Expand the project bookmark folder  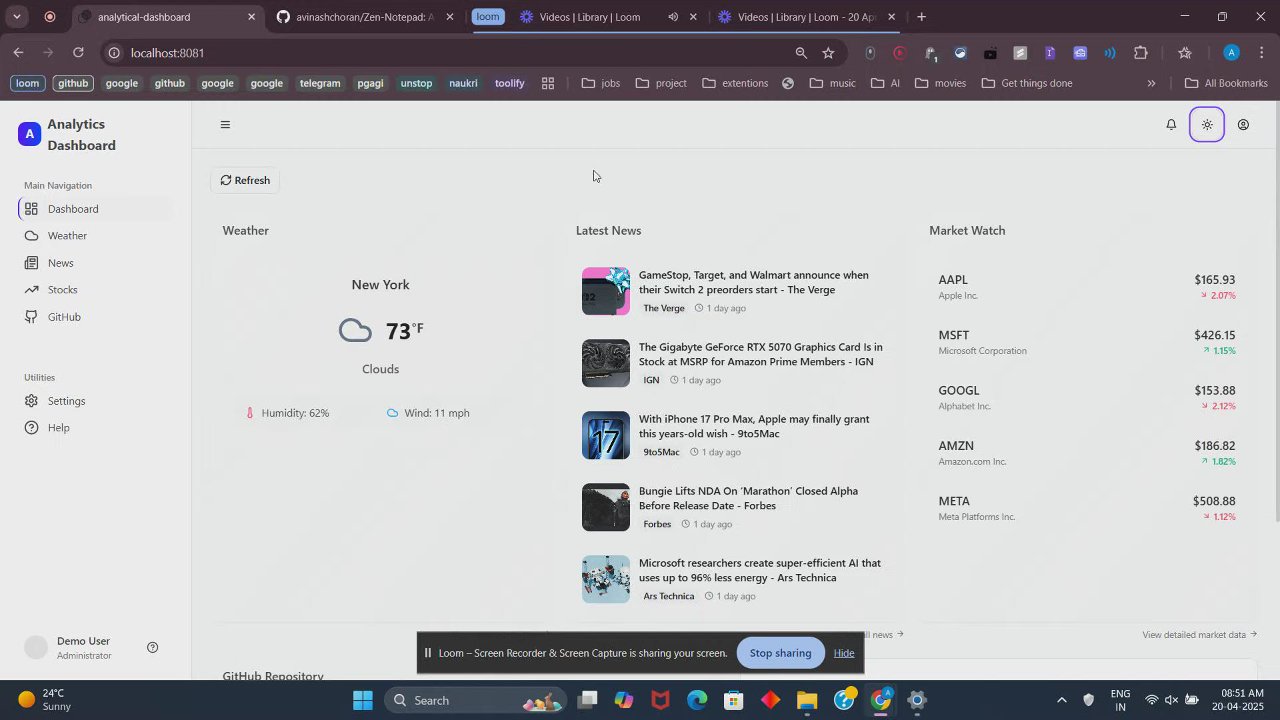pyautogui.click(x=661, y=83)
